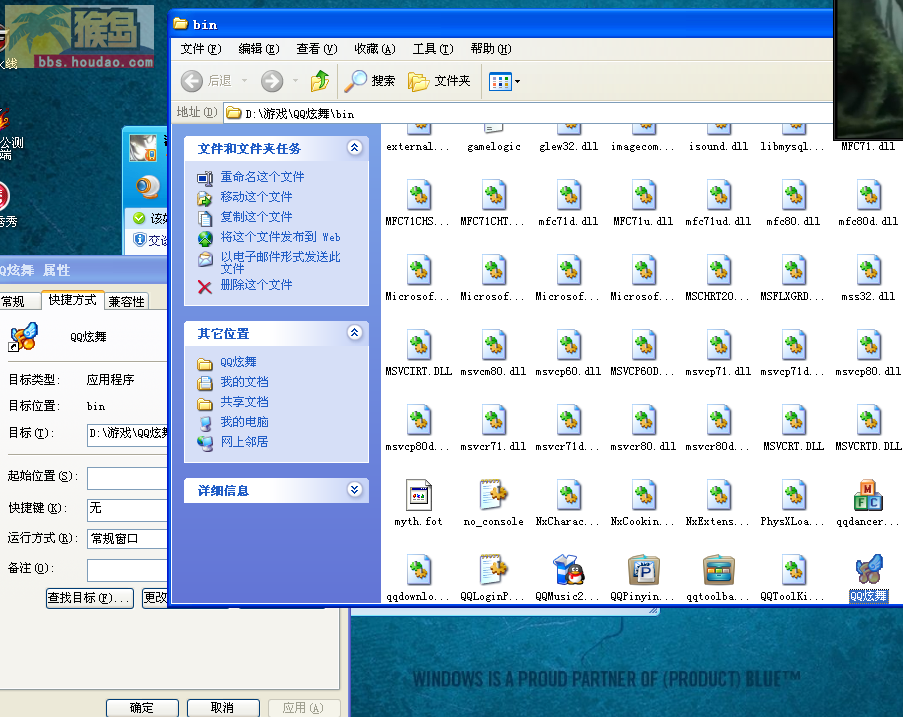Select the msvcr71.dll file icon
The height and width of the screenshot is (717, 903).
pyautogui.click(x=494, y=420)
